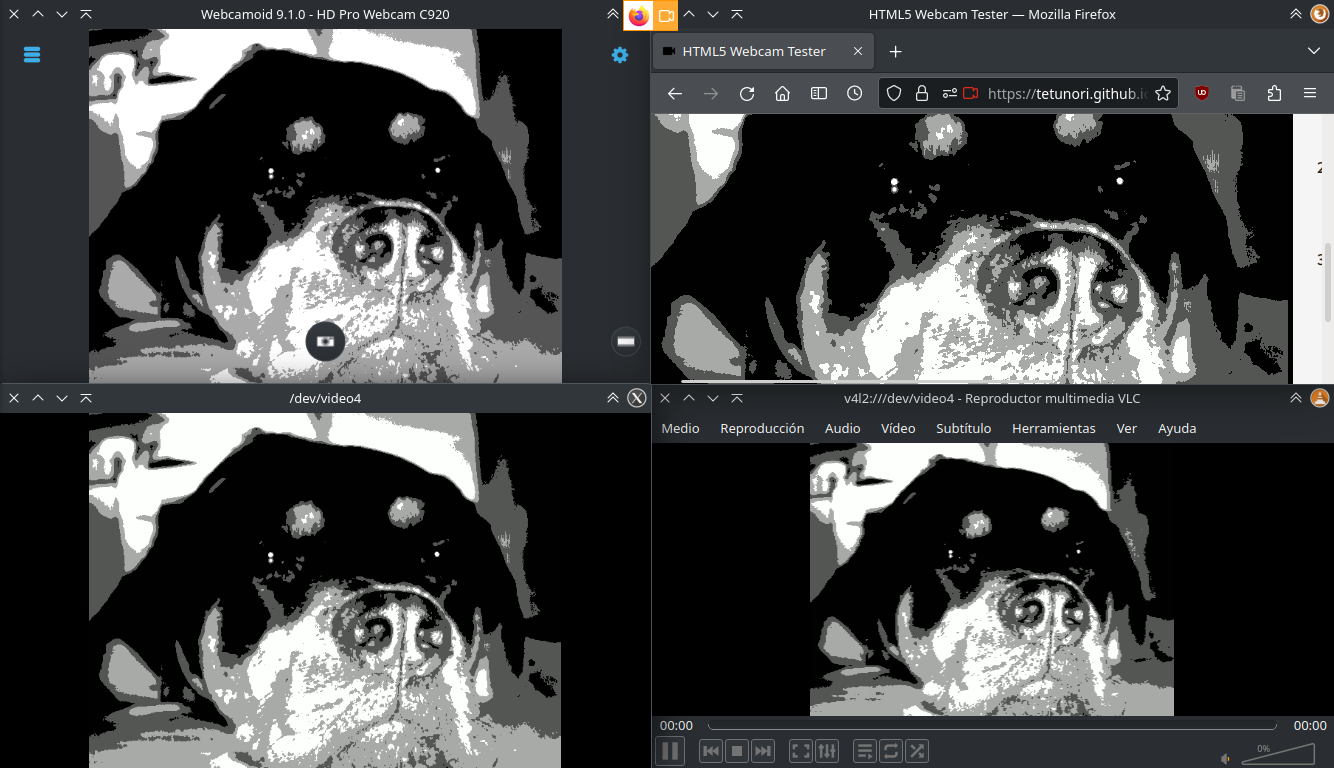Screen dimensions: 1334x768
Task: Go to Firefox home page
Action: coord(783,93)
